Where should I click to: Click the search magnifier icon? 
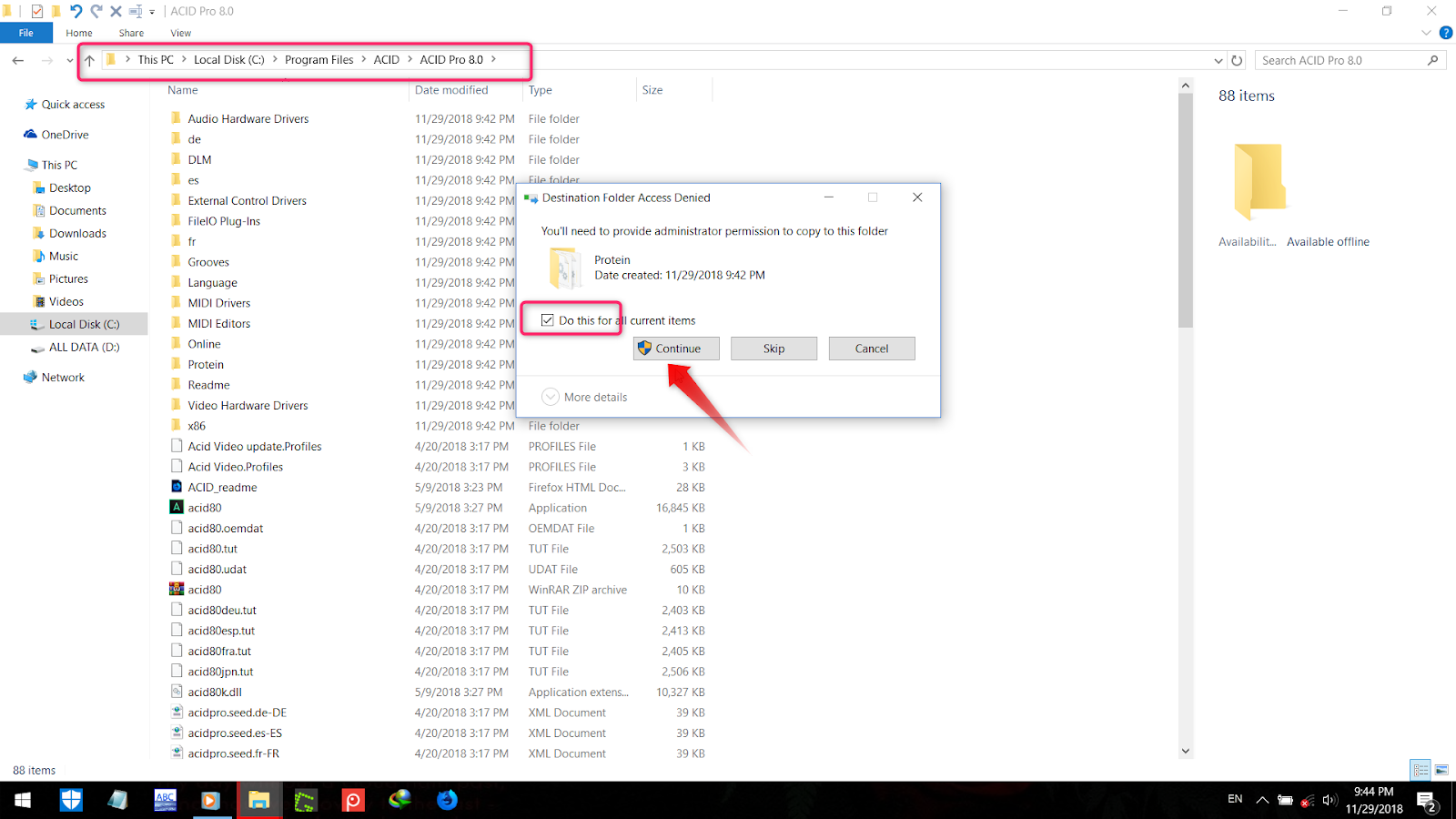(1433, 60)
